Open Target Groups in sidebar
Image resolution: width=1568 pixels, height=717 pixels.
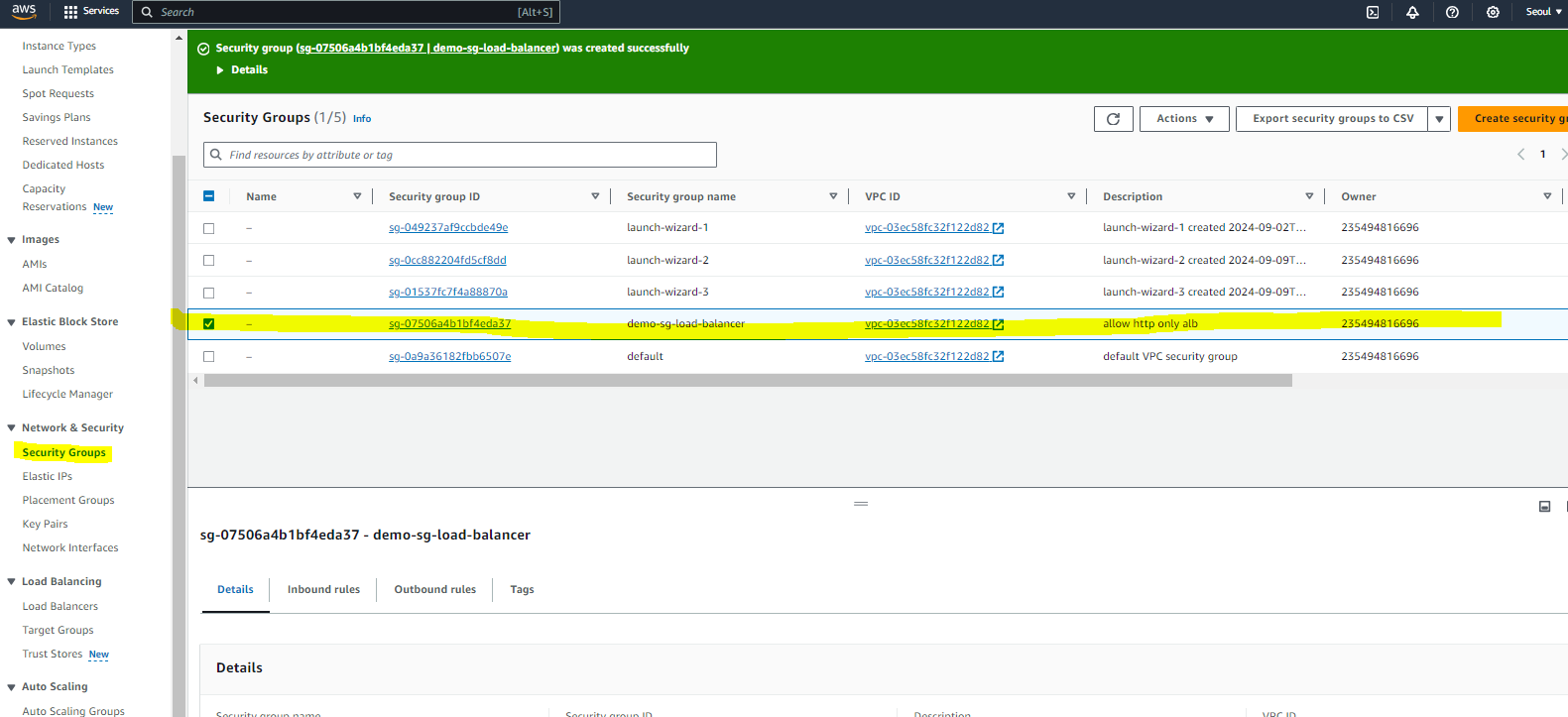point(58,630)
